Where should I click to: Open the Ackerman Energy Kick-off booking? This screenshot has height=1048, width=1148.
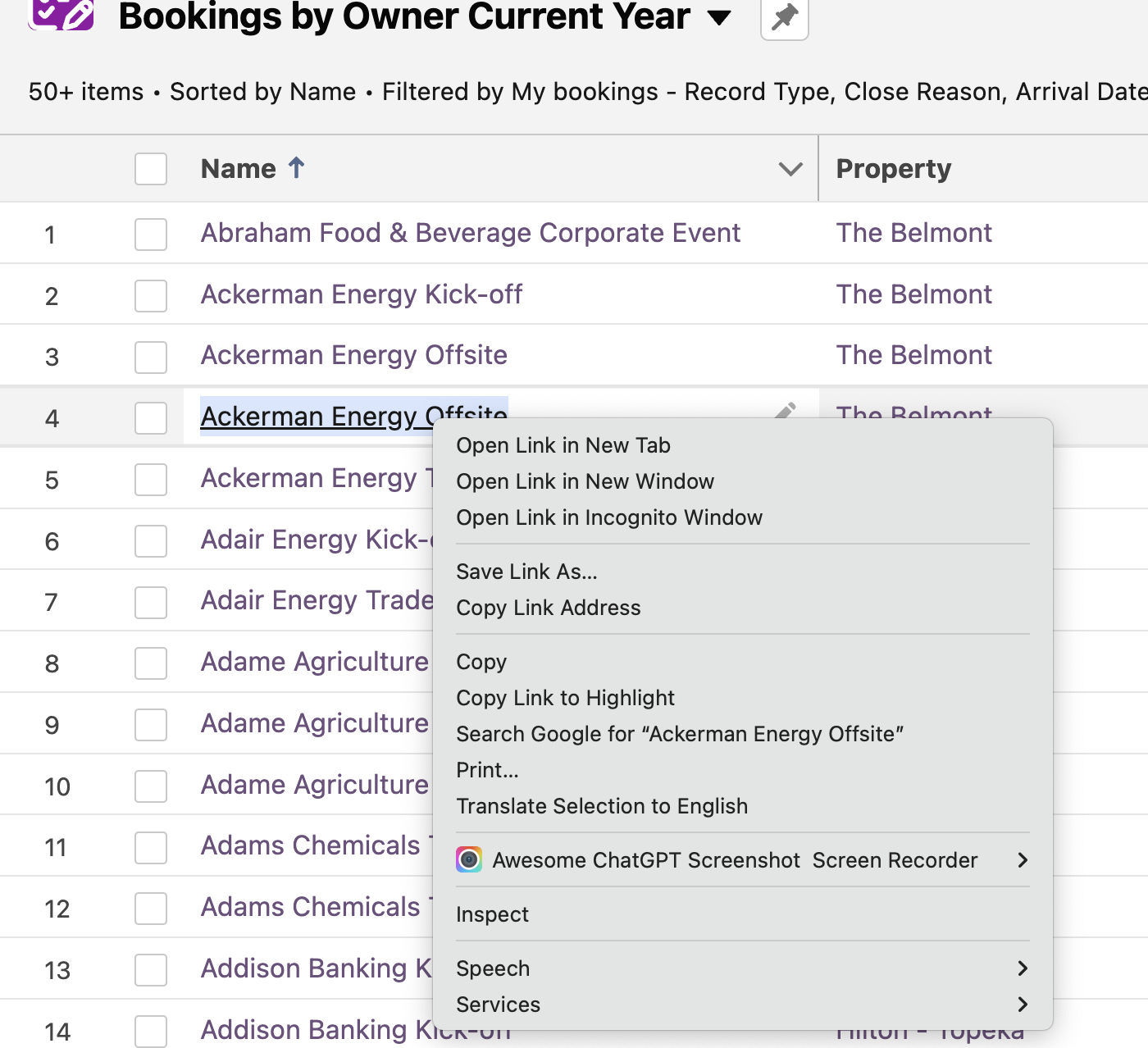tap(362, 294)
